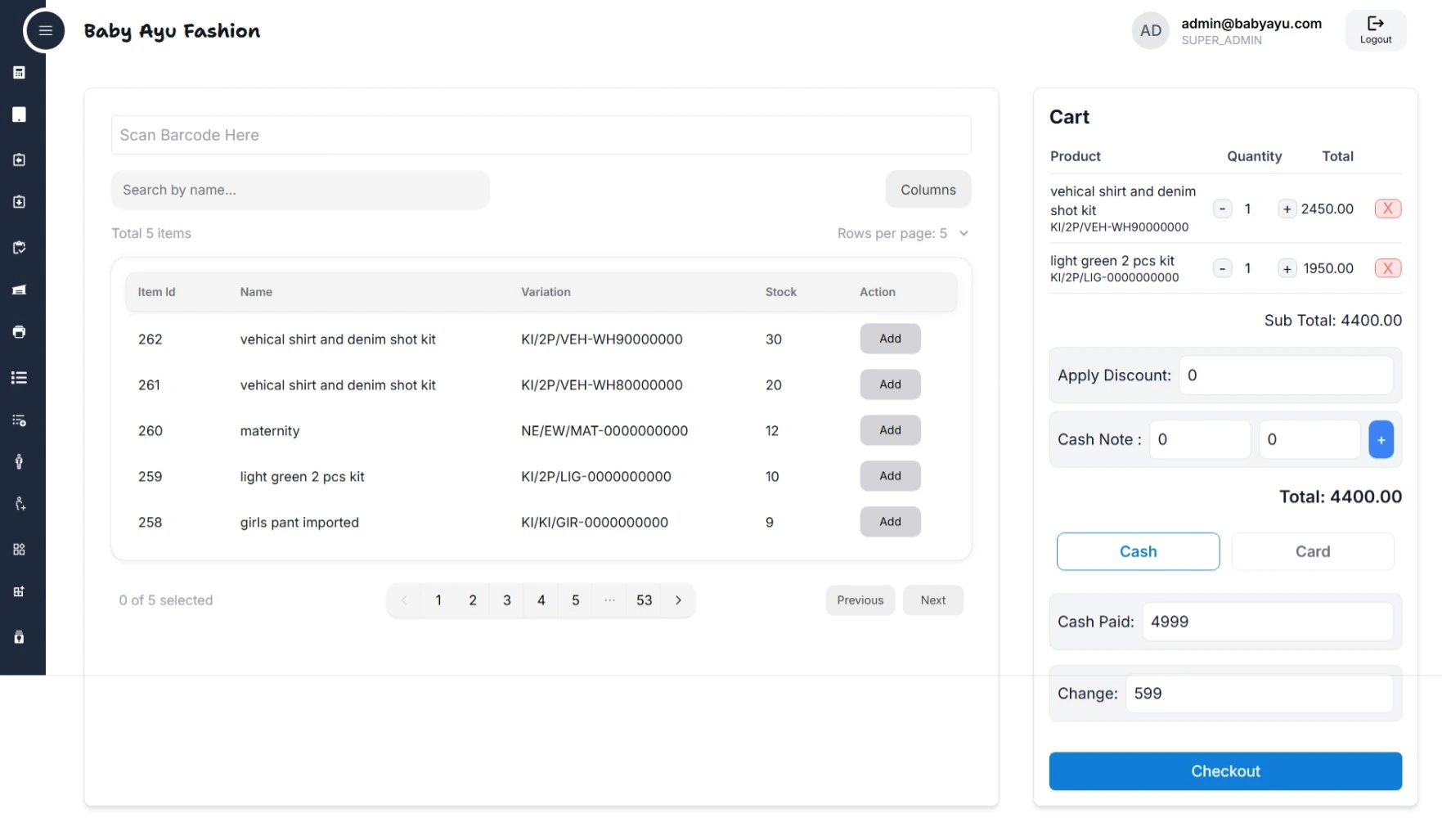Open the add-category grid-plus sidebar icon
The image size is (1442, 840).
(19, 591)
